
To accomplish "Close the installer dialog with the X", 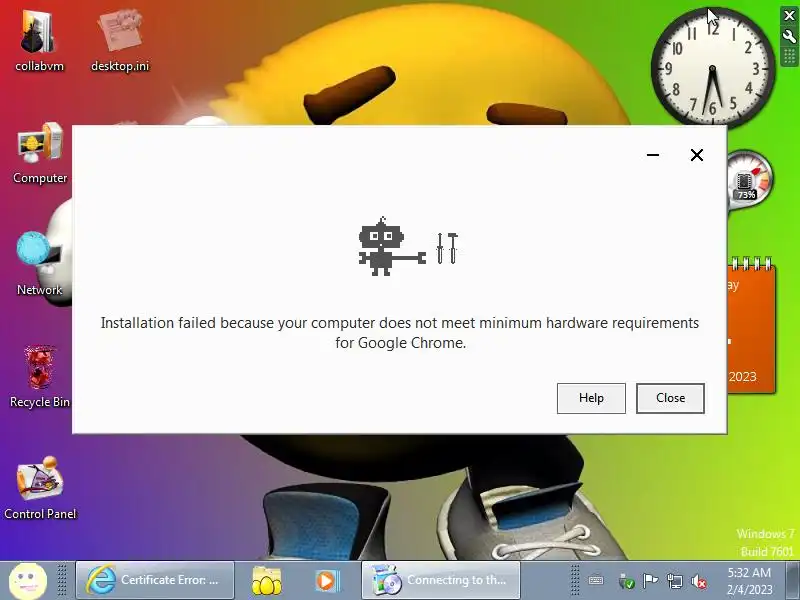I will click(x=696, y=155).
